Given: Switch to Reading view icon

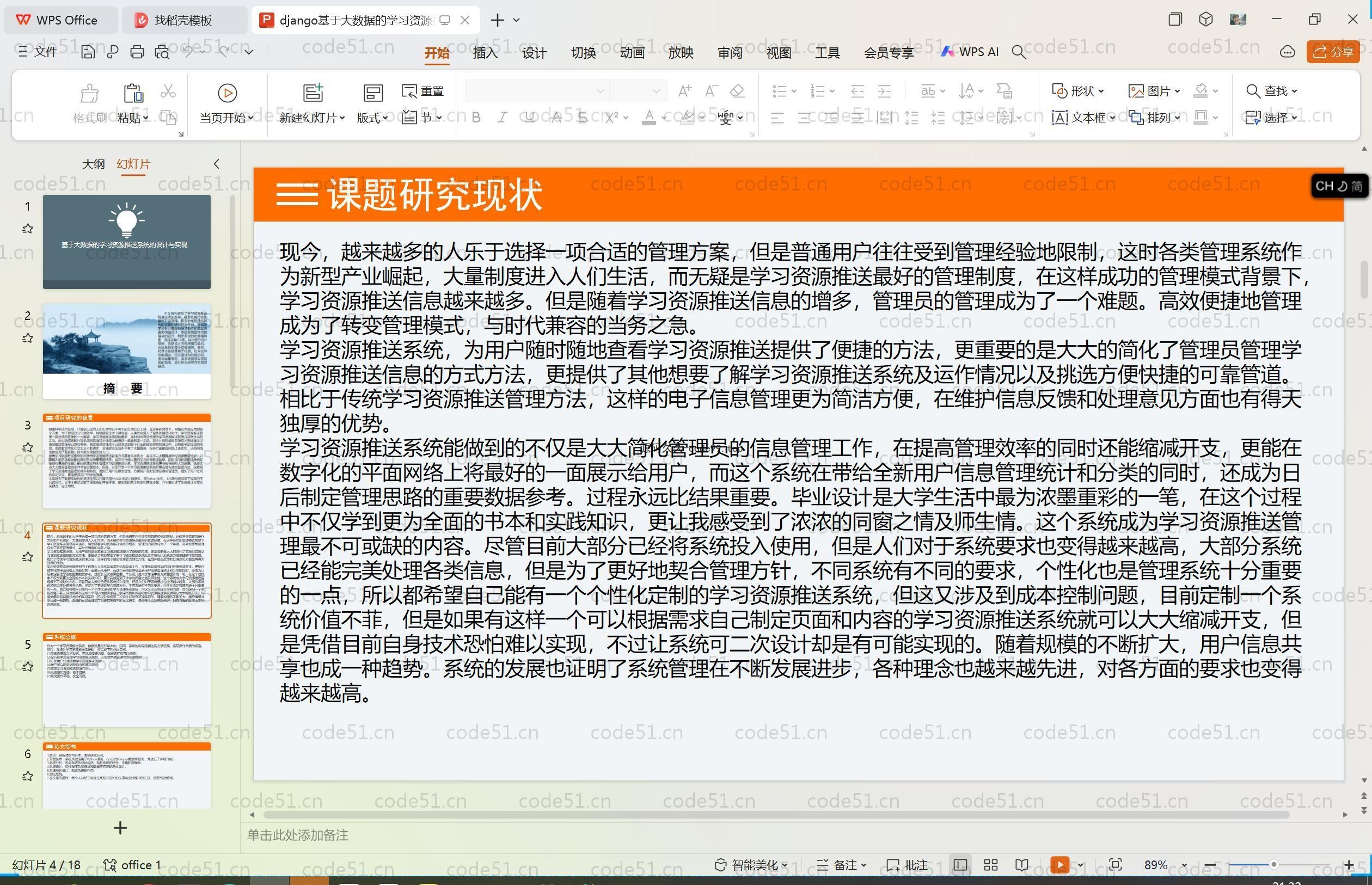Looking at the screenshot, I should 1022,865.
